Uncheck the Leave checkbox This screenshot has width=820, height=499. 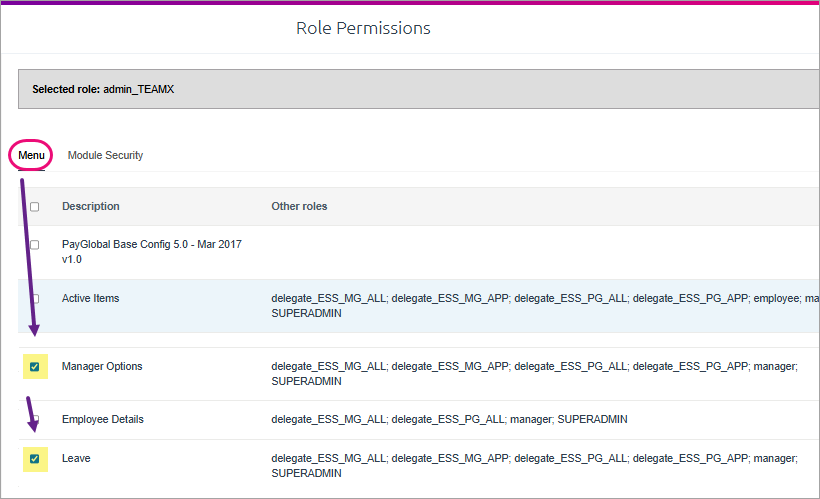(35, 459)
